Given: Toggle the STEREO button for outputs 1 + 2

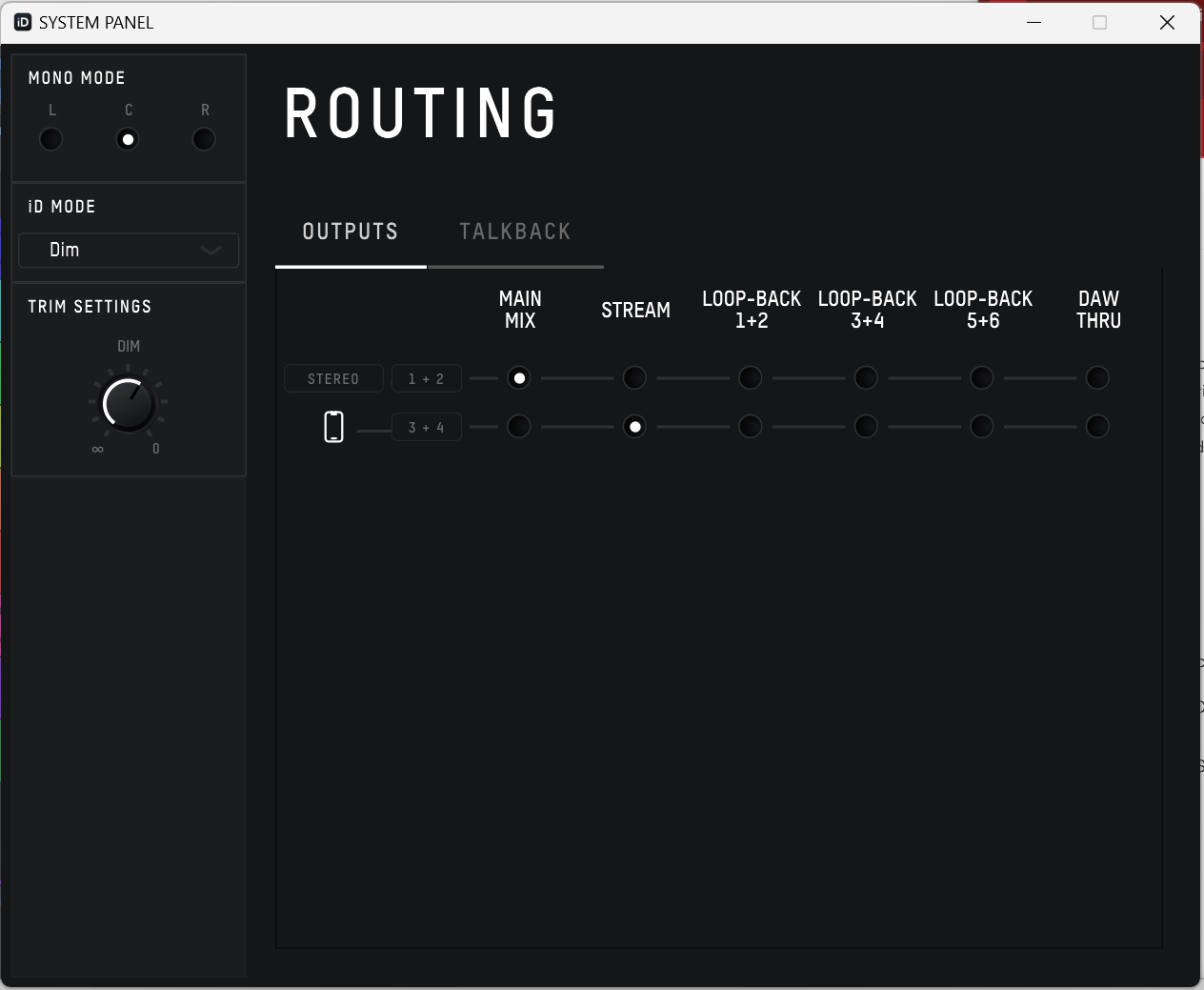Looking at the screenshot, I should click(x=333, y=378).
